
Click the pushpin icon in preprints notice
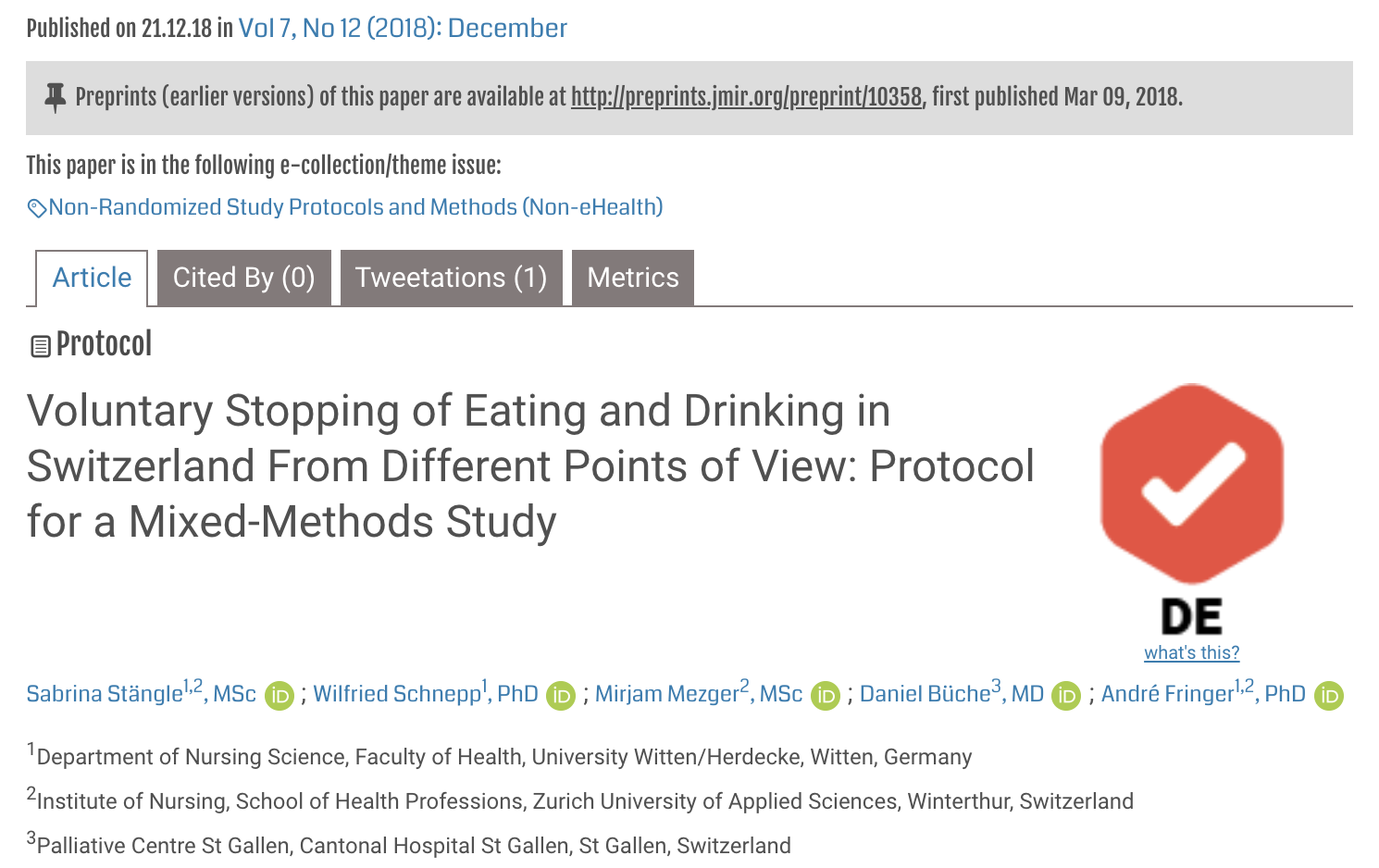[56, 97]
